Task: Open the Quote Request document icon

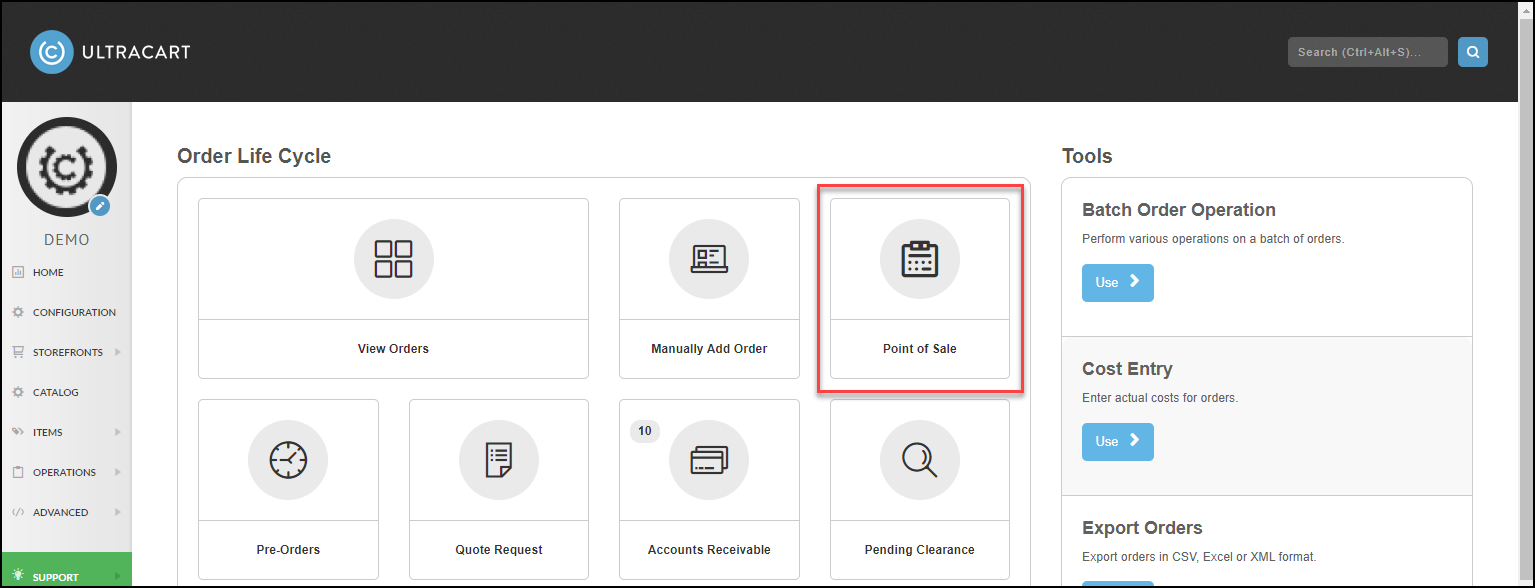Action: click(498, 459)
